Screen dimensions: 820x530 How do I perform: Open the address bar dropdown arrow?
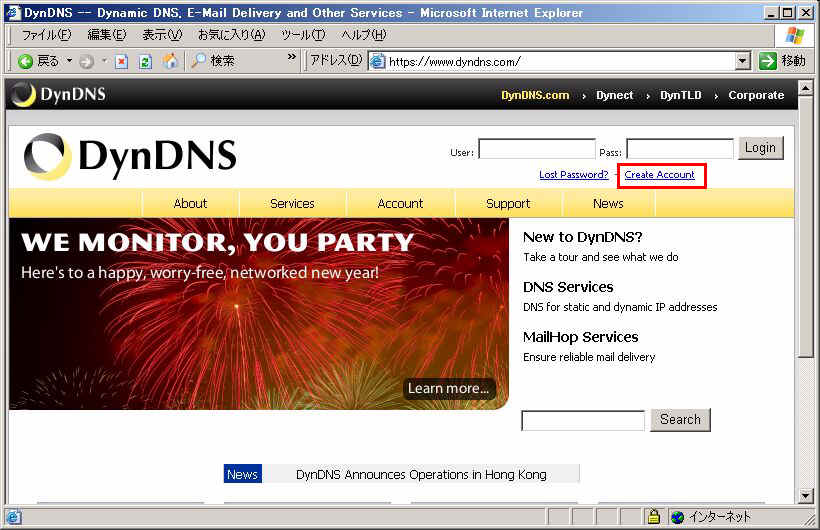[743, 62]
